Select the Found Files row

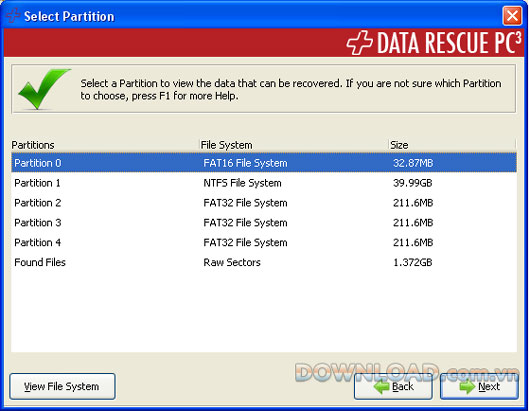tap(264, 262)
